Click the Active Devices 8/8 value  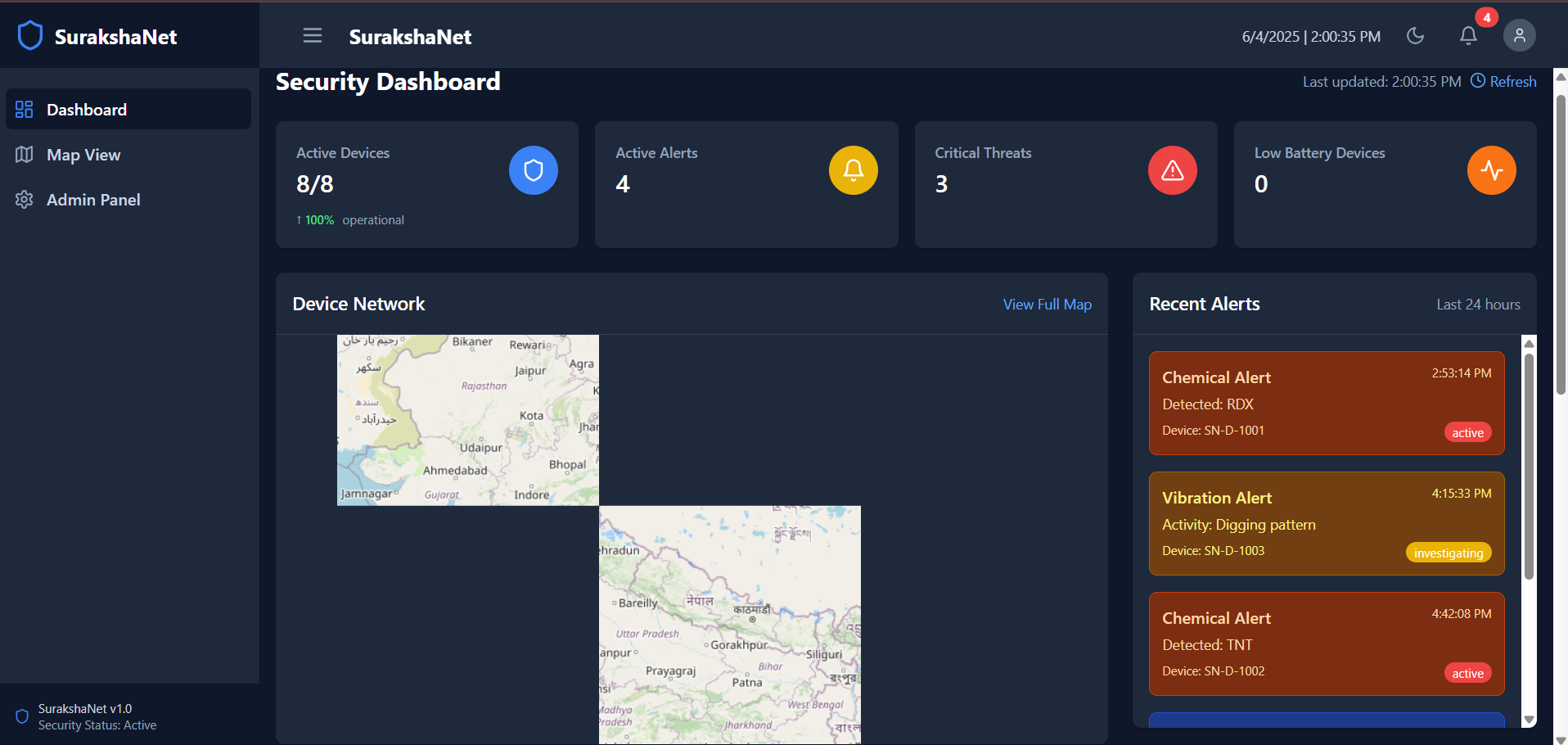pyautogui.click(x=315, y=184)
